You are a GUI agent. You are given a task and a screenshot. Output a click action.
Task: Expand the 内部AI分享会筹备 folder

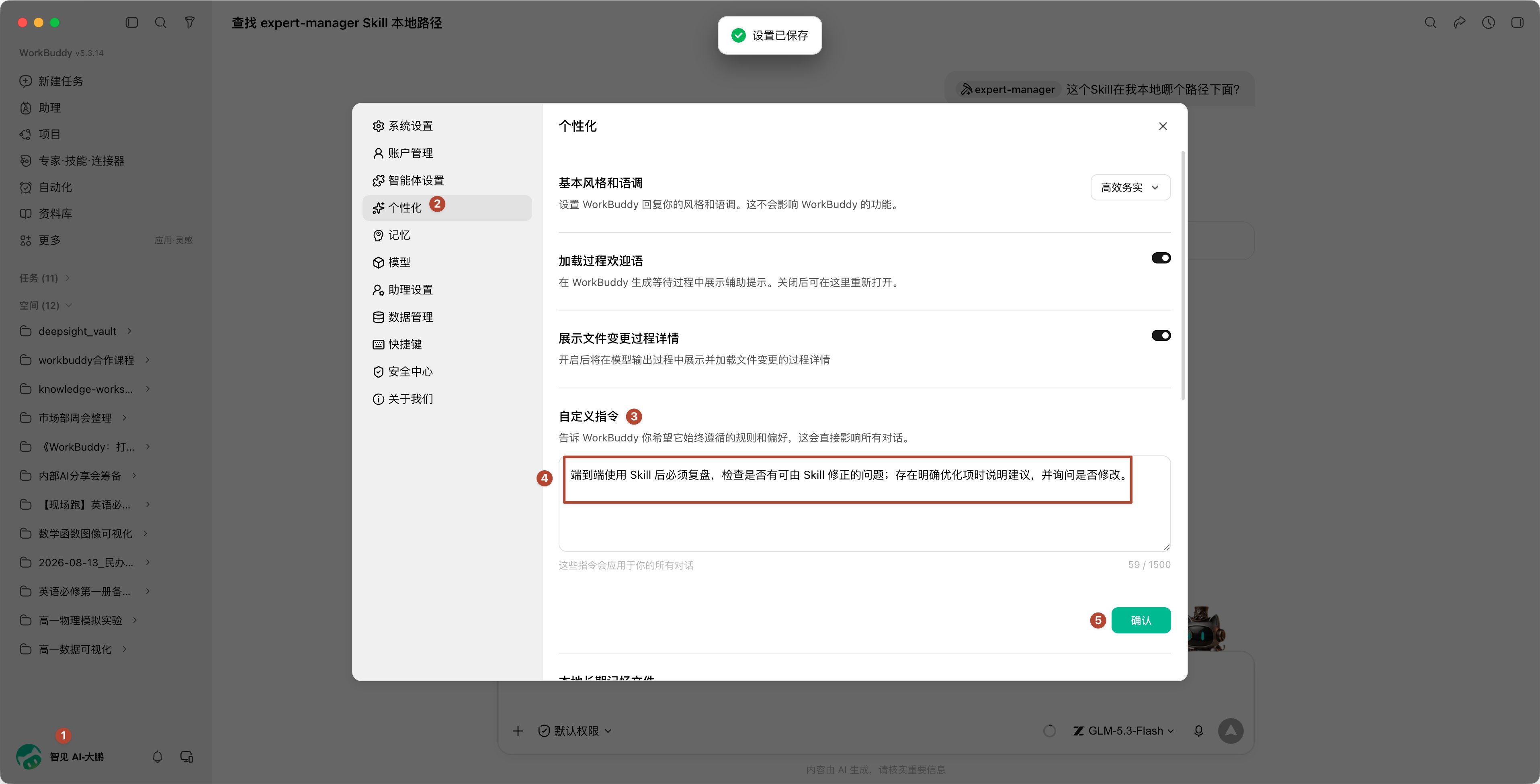[x=134, y=476]
